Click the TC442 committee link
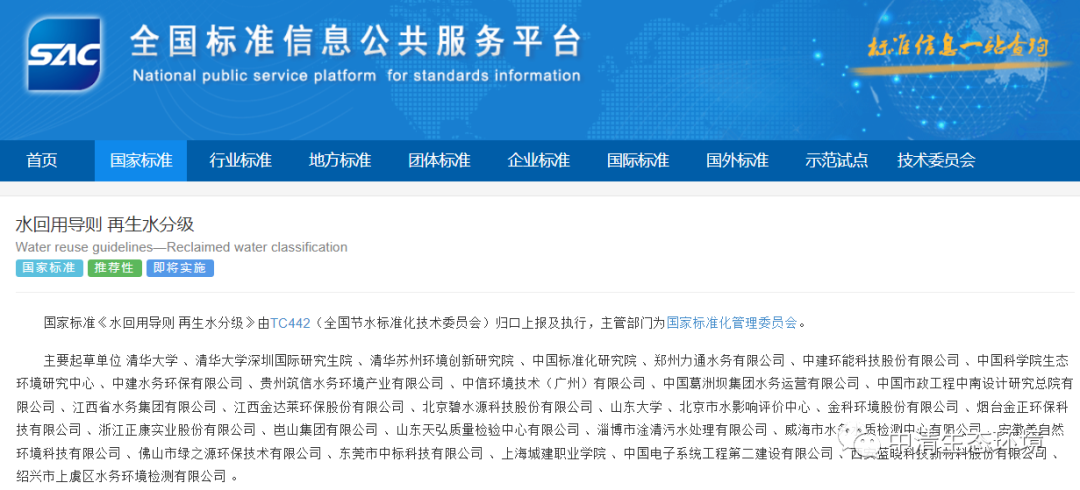The image size is (1080, 490). click(290, 322)
